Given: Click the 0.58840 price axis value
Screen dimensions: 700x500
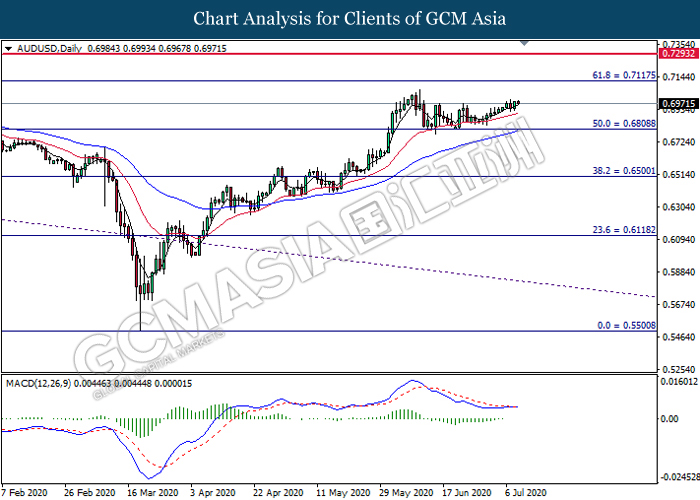Looking at the screenshot, I should click(x=679, y=272).
